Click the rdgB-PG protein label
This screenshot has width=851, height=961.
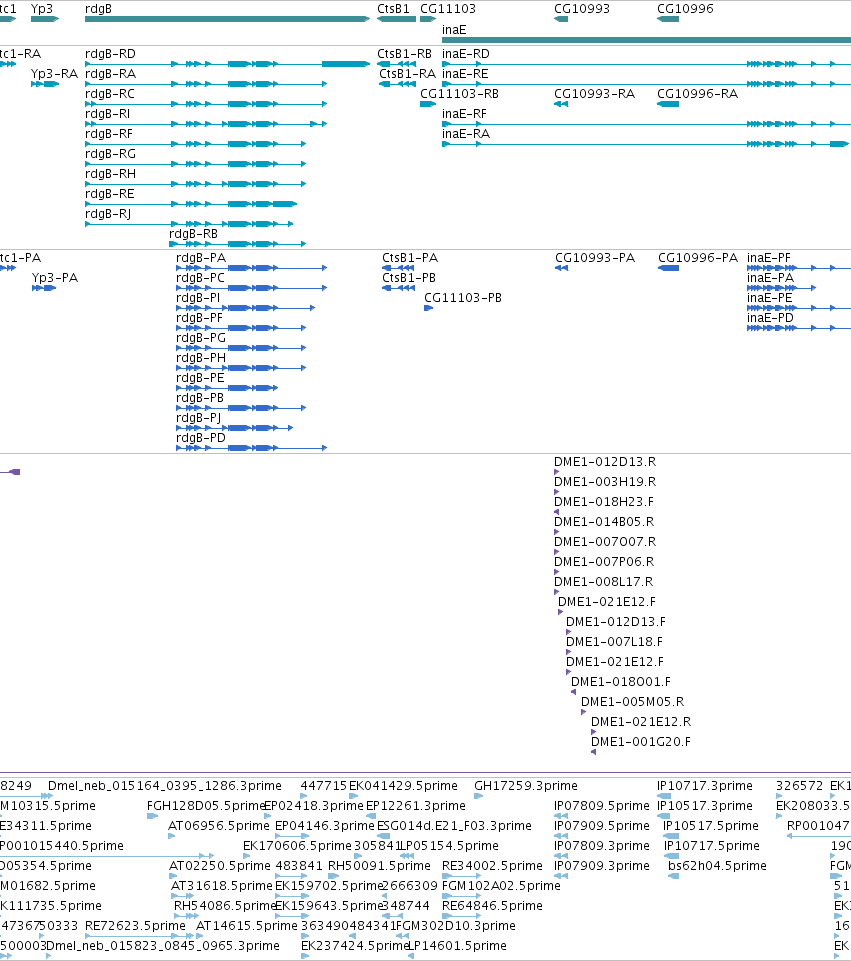click(201, 338)
